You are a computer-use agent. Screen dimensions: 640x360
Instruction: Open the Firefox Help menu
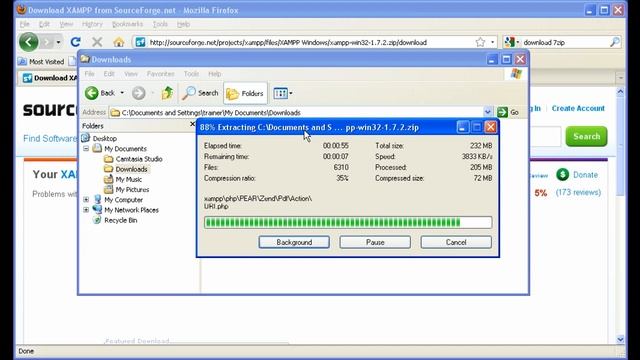(x=183, y=24)
